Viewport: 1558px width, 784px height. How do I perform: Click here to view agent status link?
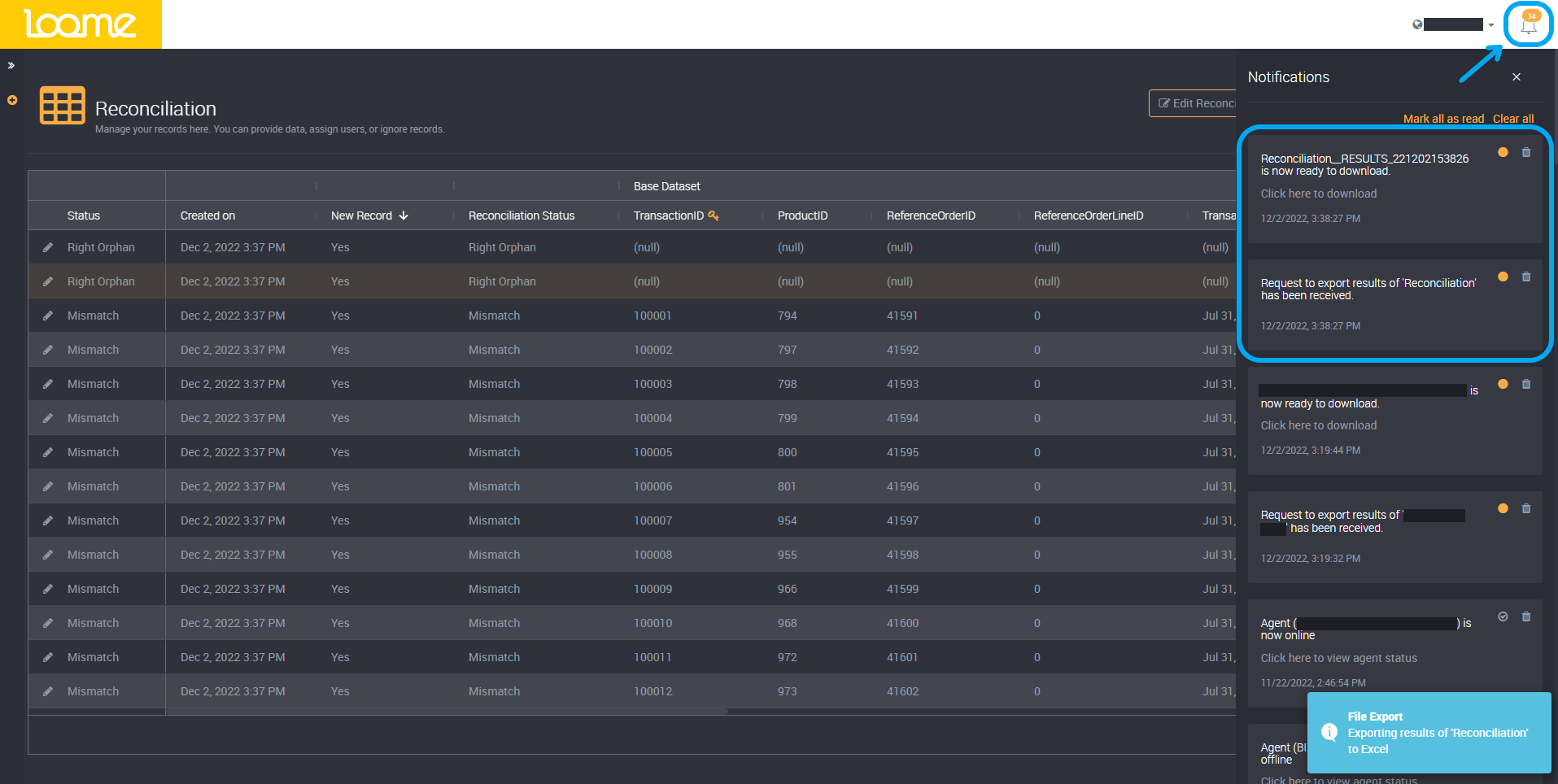click(x=1338, y=658)
